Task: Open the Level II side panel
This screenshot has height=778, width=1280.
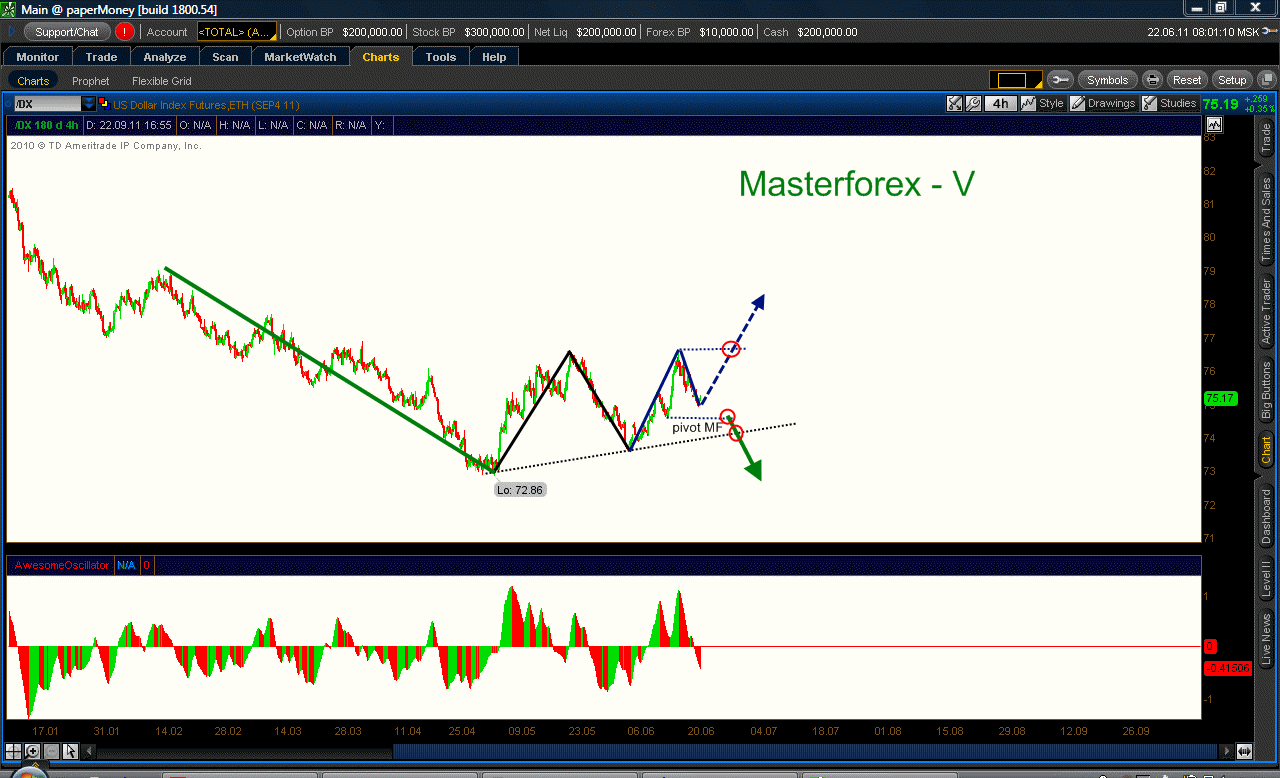Action: [x=1266, y=579]
